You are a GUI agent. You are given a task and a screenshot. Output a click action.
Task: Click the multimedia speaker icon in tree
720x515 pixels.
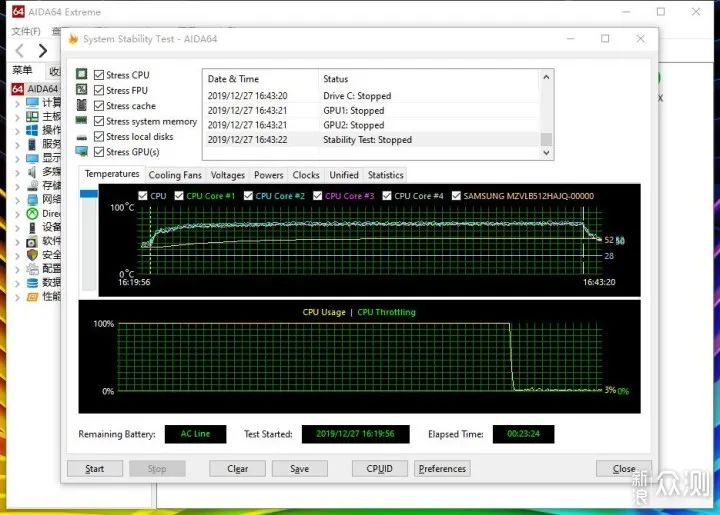(32, 172)
